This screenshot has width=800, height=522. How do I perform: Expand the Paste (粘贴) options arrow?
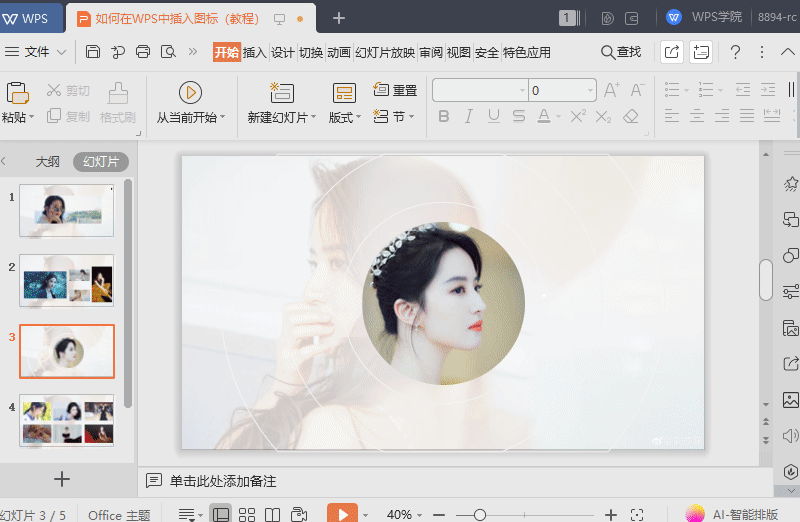32,117
